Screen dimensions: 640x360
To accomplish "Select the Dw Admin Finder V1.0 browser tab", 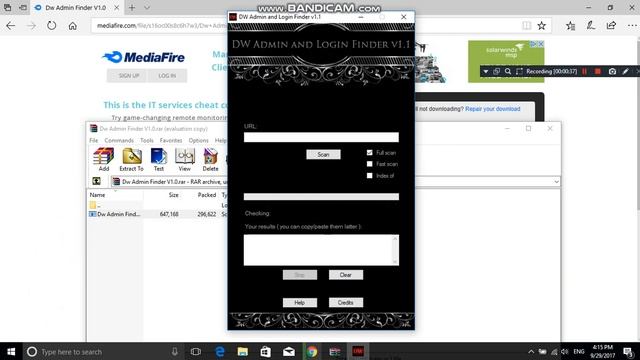I will 76,8.
